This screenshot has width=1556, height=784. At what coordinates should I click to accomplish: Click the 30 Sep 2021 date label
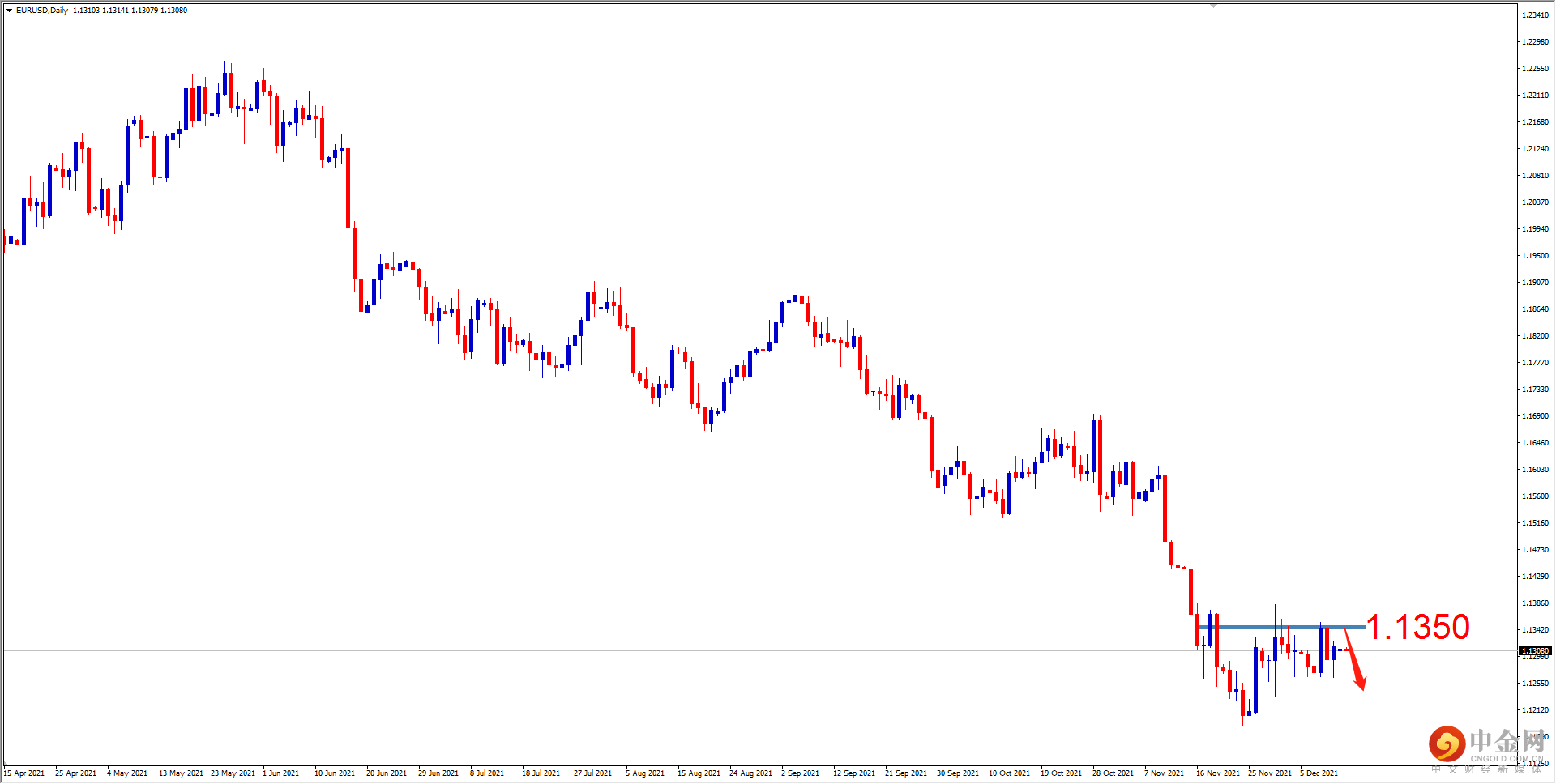(958, 773)
